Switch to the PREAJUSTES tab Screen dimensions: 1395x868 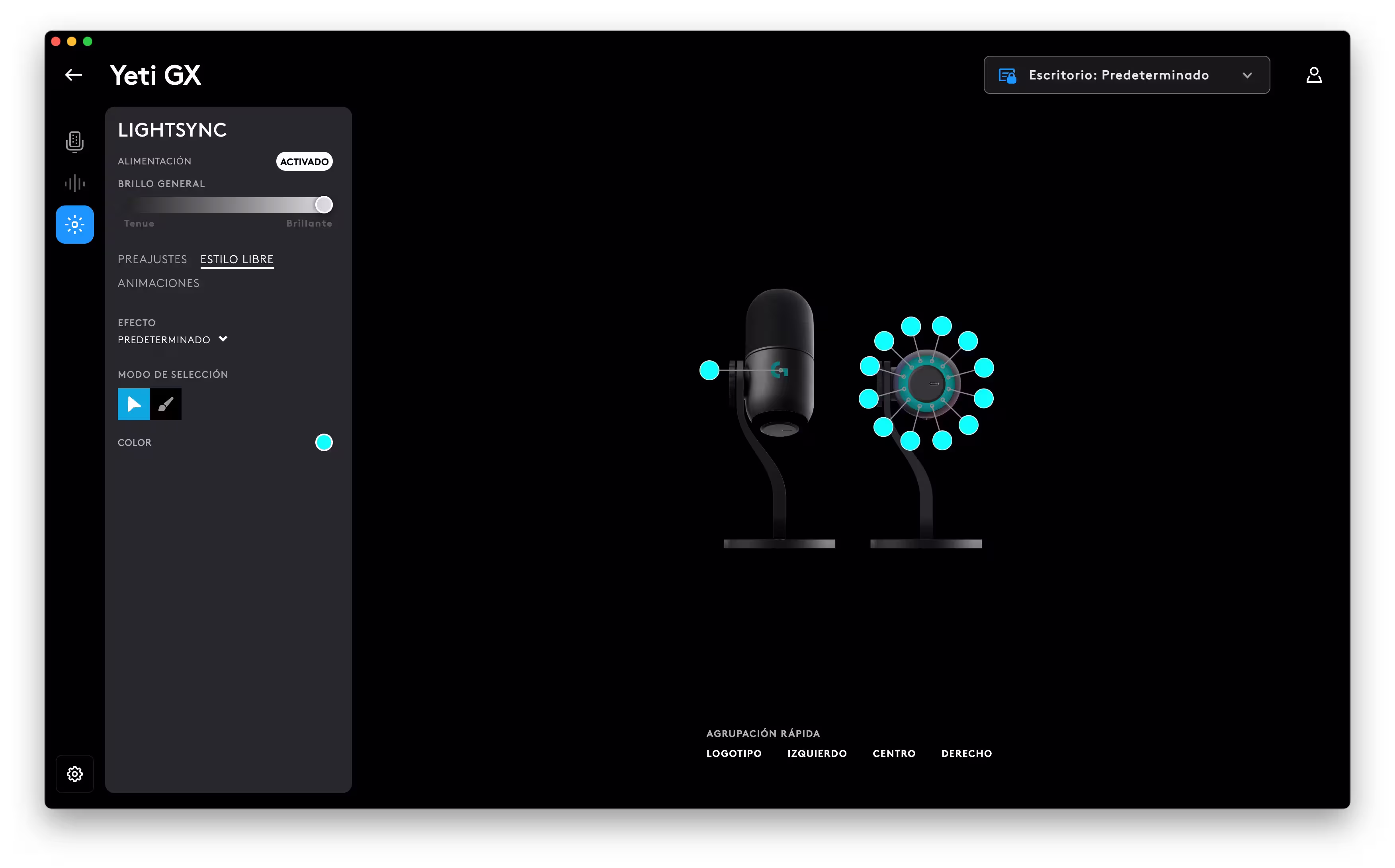pyautogui.click(x=152, y=260)
